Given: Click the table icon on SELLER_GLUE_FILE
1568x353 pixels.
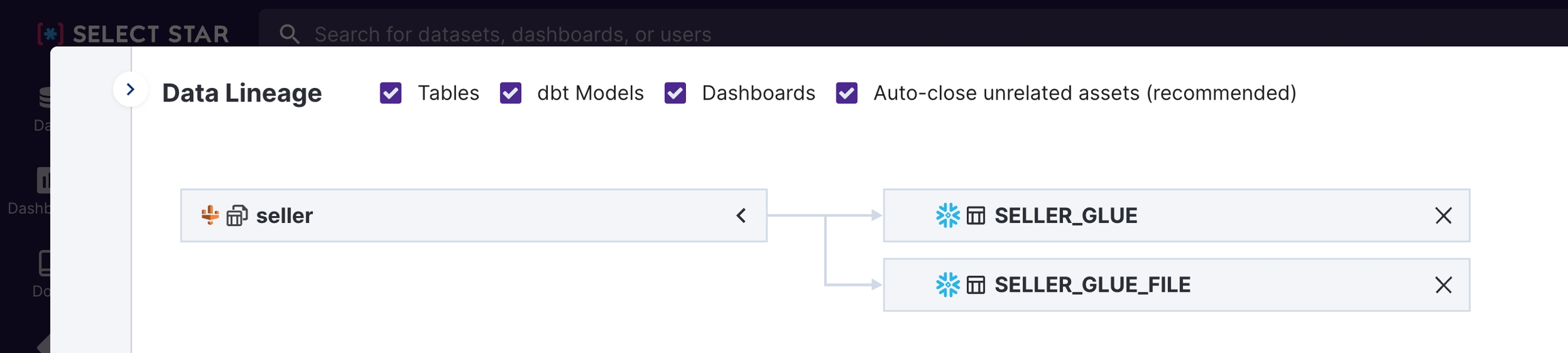Looking at the screenshot, I should coord(976,285).
